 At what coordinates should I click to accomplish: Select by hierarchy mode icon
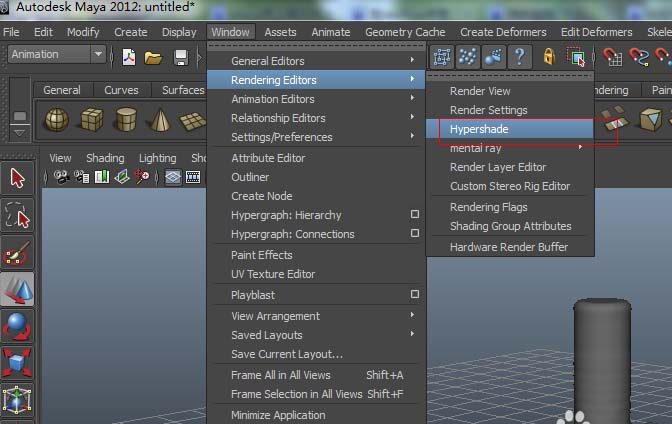pos(442,57)
